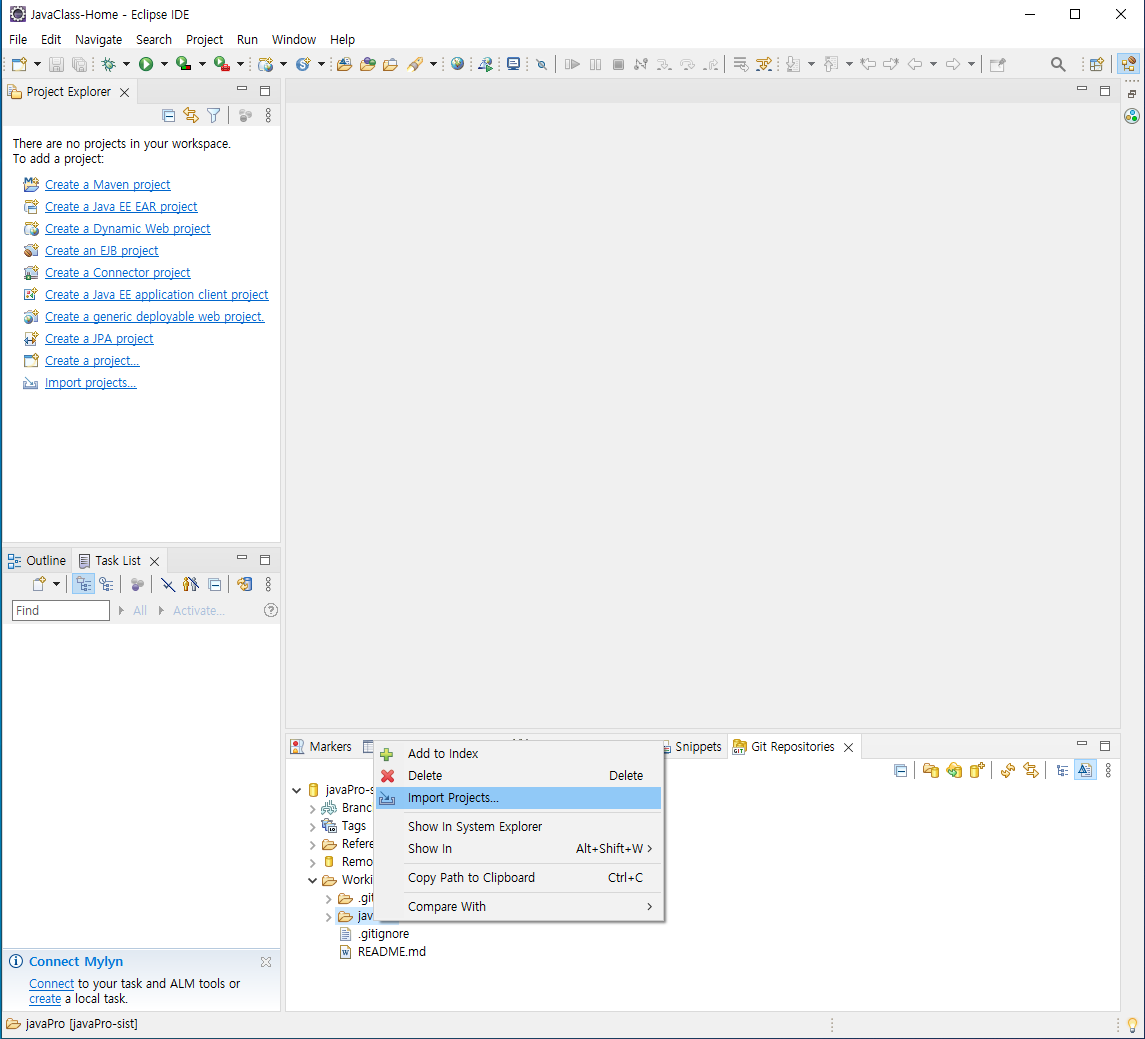Screen dimensions: 1145x1039
Task: Open dropdown arrow next to Debug icon
Action: pyautogui.click(x=126, y=64)
